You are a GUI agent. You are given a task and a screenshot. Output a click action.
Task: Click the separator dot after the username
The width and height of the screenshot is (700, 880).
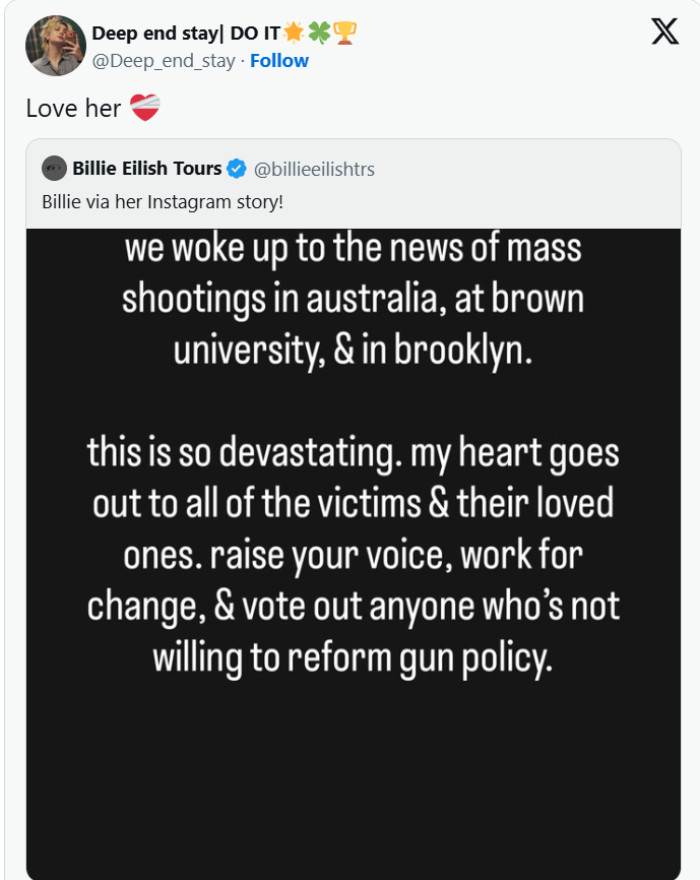pos(242,61)
